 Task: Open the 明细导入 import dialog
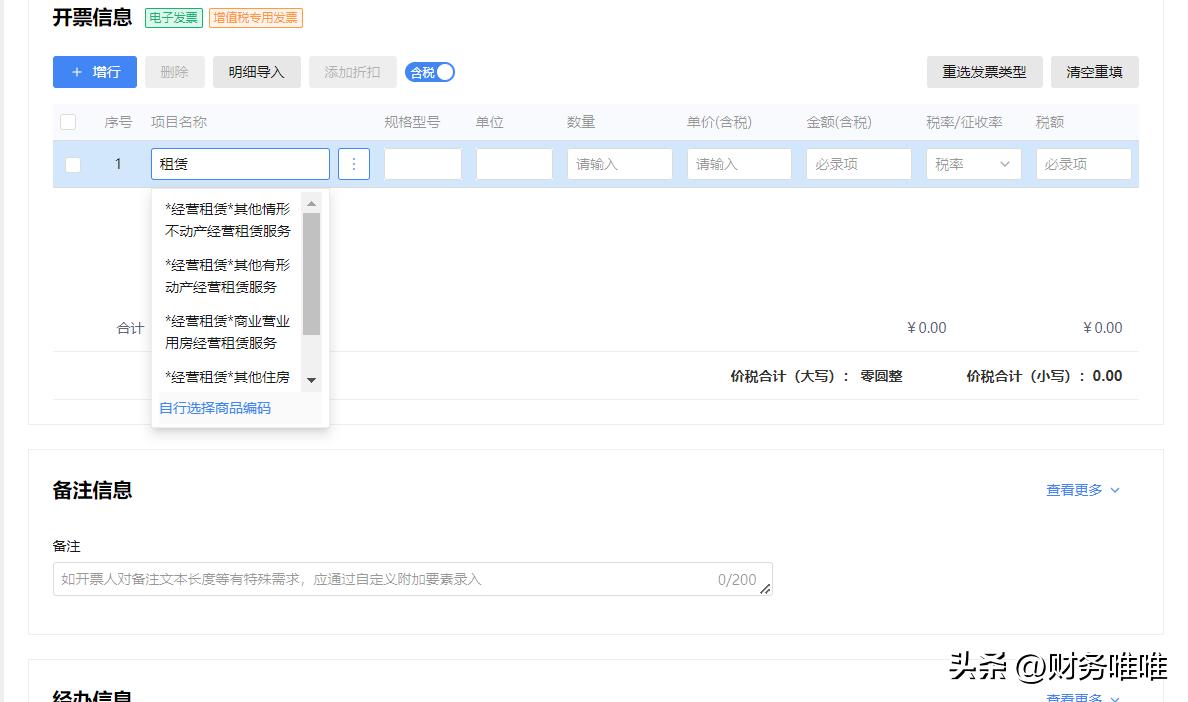257,72
